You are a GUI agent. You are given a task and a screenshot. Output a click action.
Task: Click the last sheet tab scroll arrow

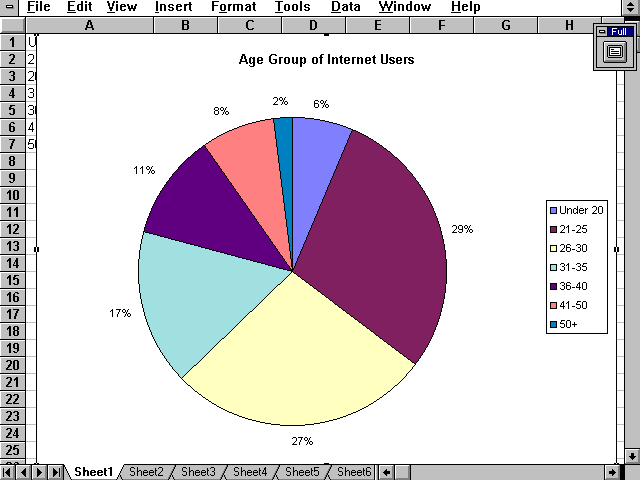tap(56, 472)
